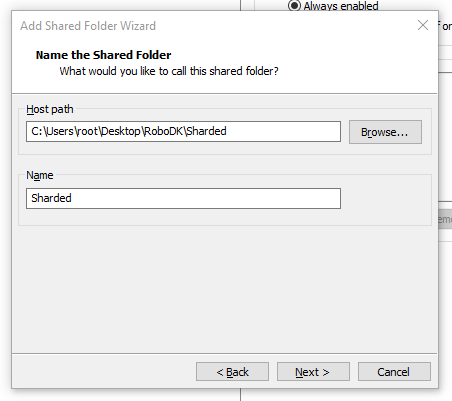452x401 pixels.
Task: Click empty area below the Name group
Action: pyautogui.click(x=225, y=288)
